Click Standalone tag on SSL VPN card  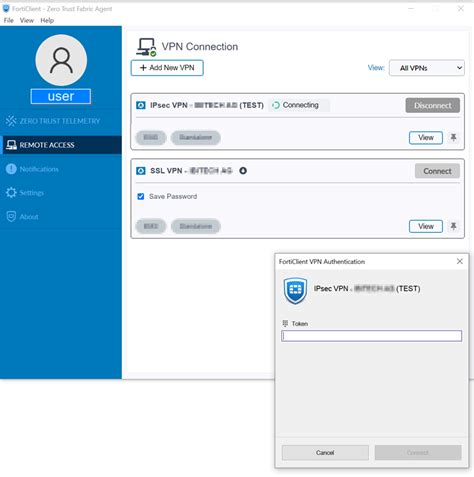coord(196,226)
